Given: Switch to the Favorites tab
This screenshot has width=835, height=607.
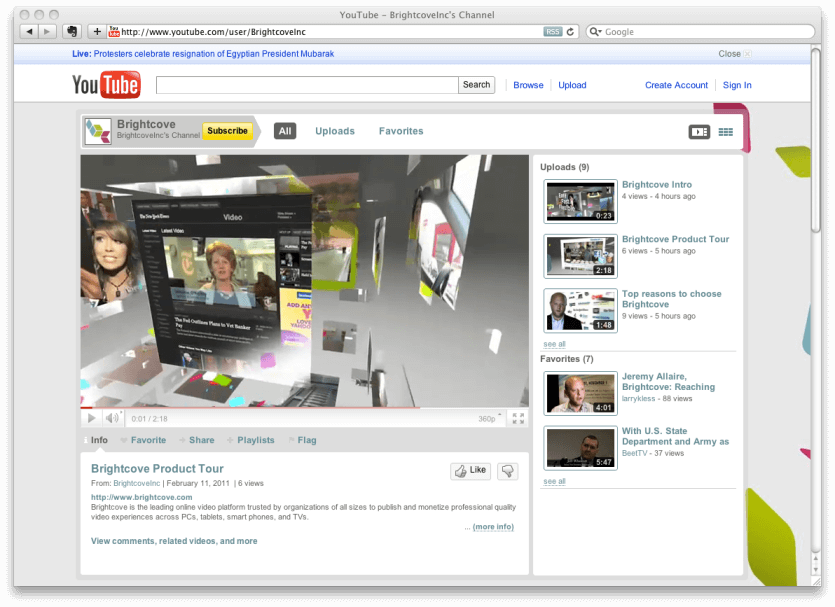Looking at the screenshot, I should [x=401, y=131].
